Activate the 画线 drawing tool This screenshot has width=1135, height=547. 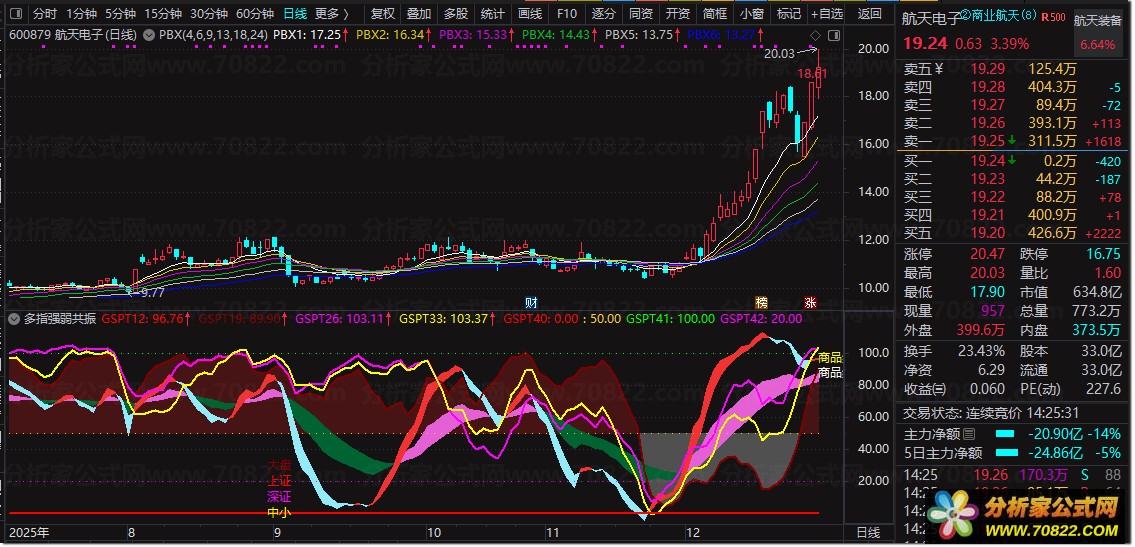(529, 13)
